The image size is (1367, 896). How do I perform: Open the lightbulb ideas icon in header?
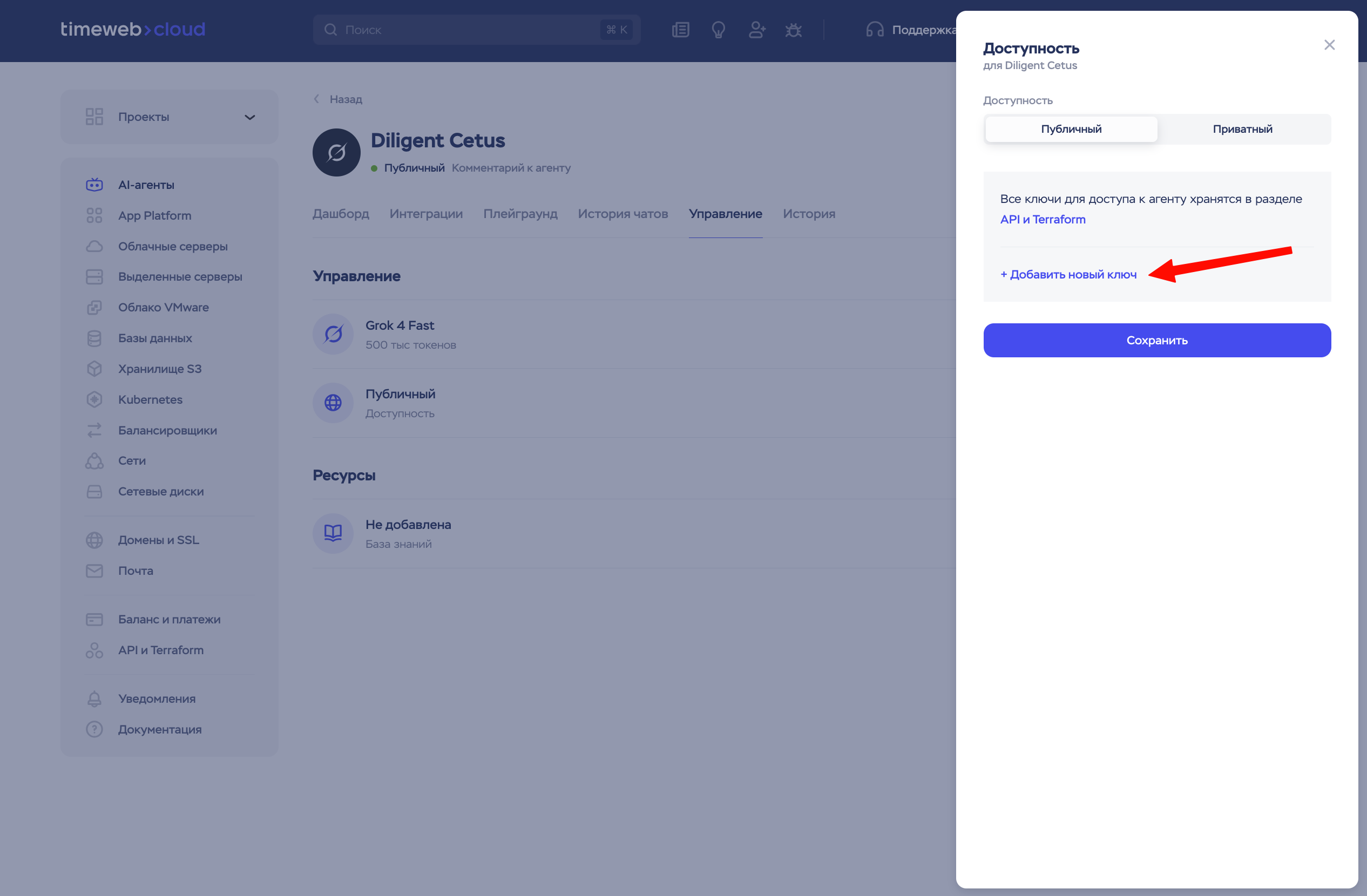pos(718,30)
